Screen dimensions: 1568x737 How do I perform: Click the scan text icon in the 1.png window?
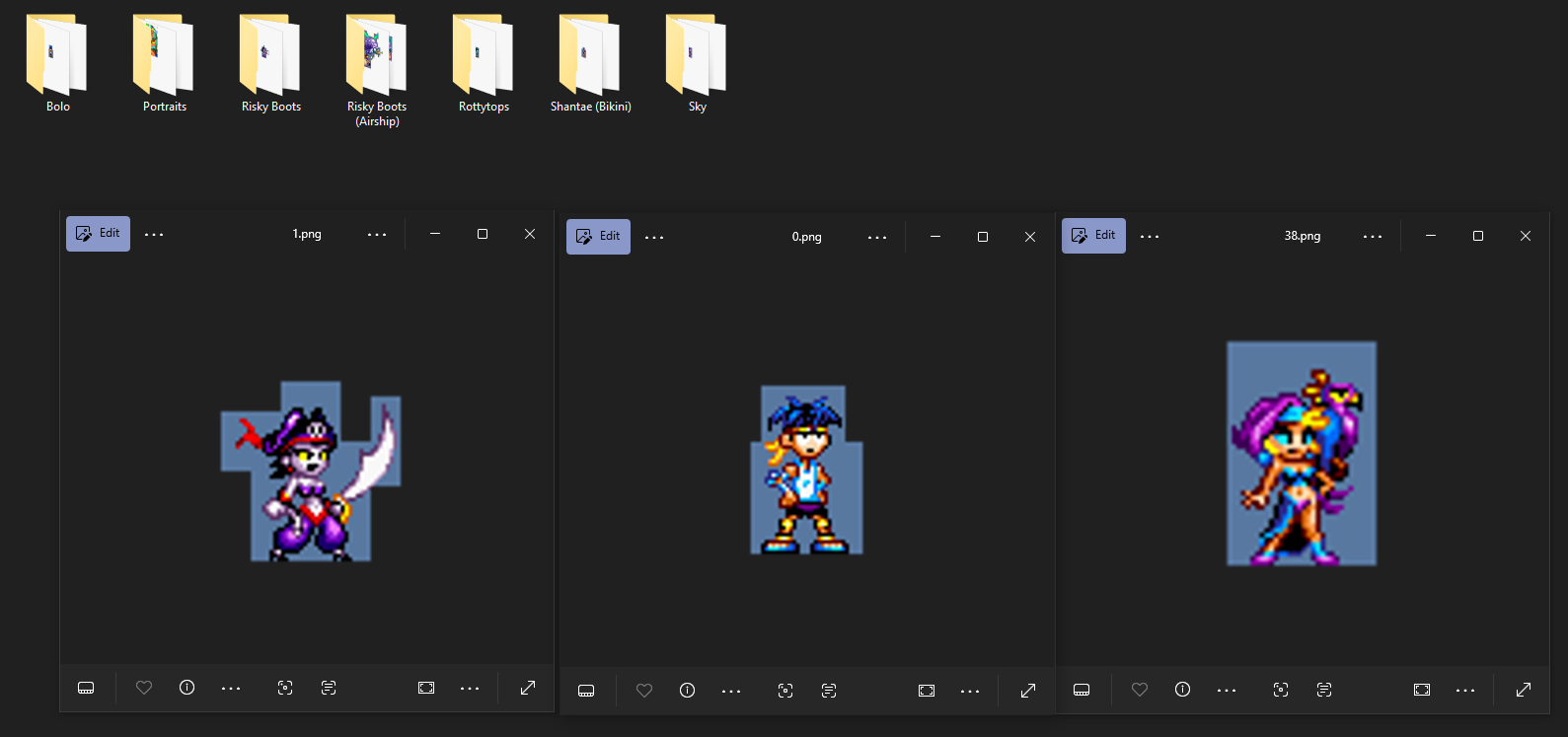329,688
